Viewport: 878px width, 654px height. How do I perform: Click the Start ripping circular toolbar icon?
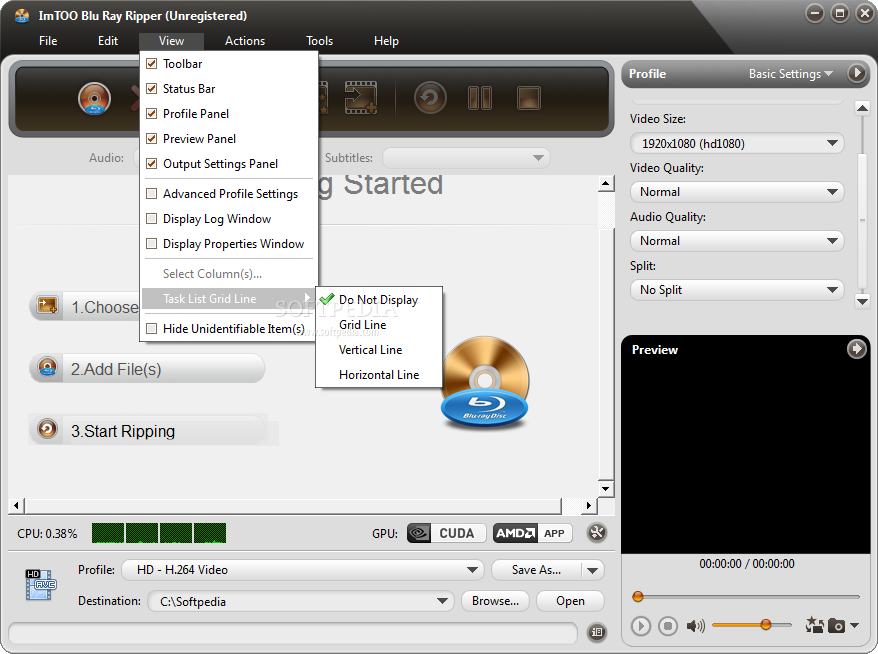coord(430,99)
